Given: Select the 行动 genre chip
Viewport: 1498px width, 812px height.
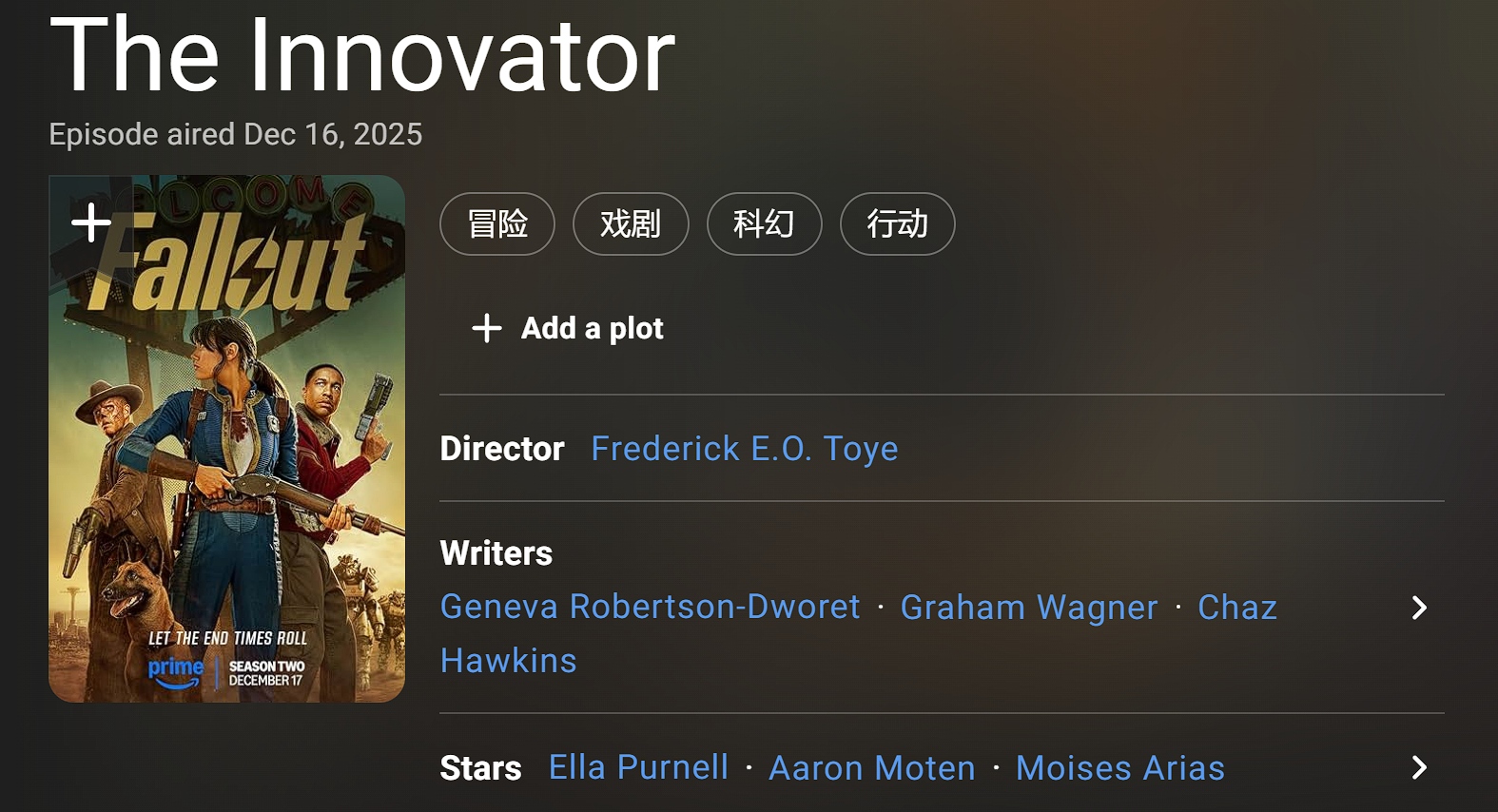Looking at the screenshot, I should 897,224.
